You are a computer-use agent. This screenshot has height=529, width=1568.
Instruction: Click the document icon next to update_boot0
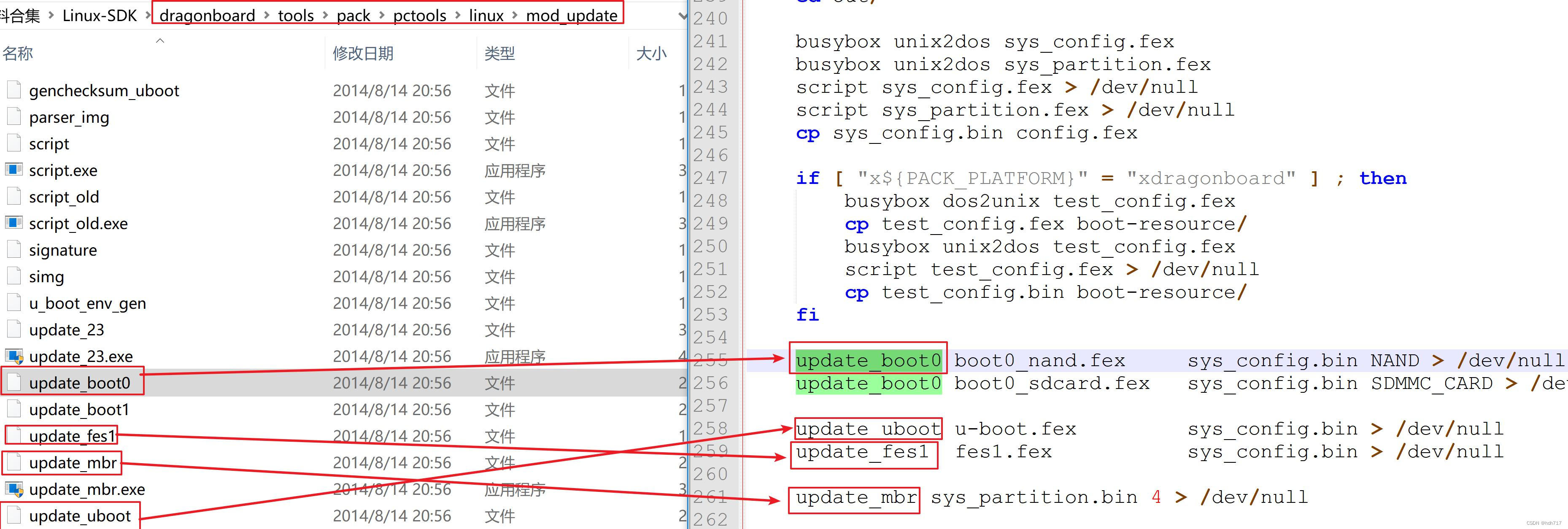pyautogui.click(x=13, y=382)
